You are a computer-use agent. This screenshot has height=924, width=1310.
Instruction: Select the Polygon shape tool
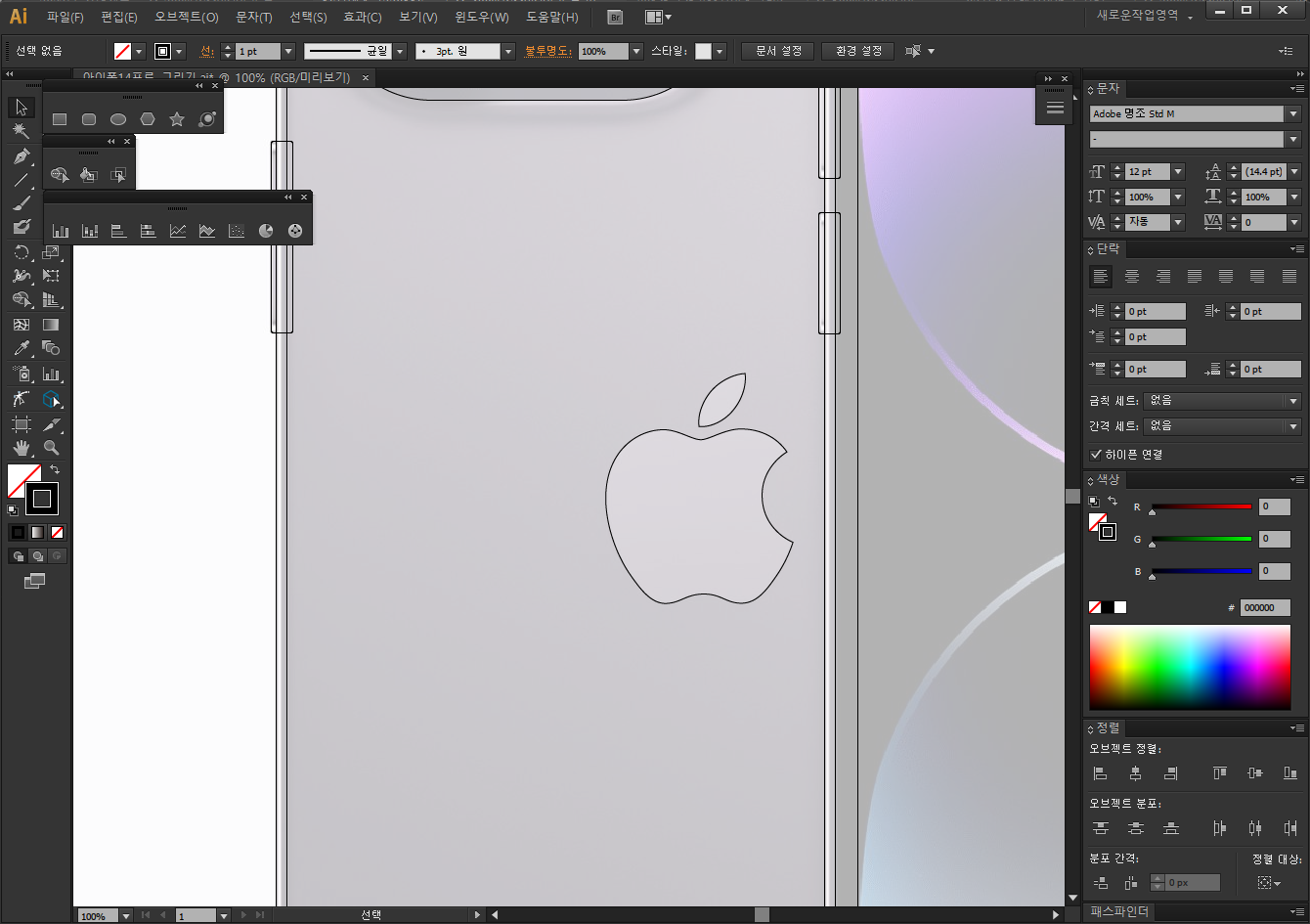148,119
